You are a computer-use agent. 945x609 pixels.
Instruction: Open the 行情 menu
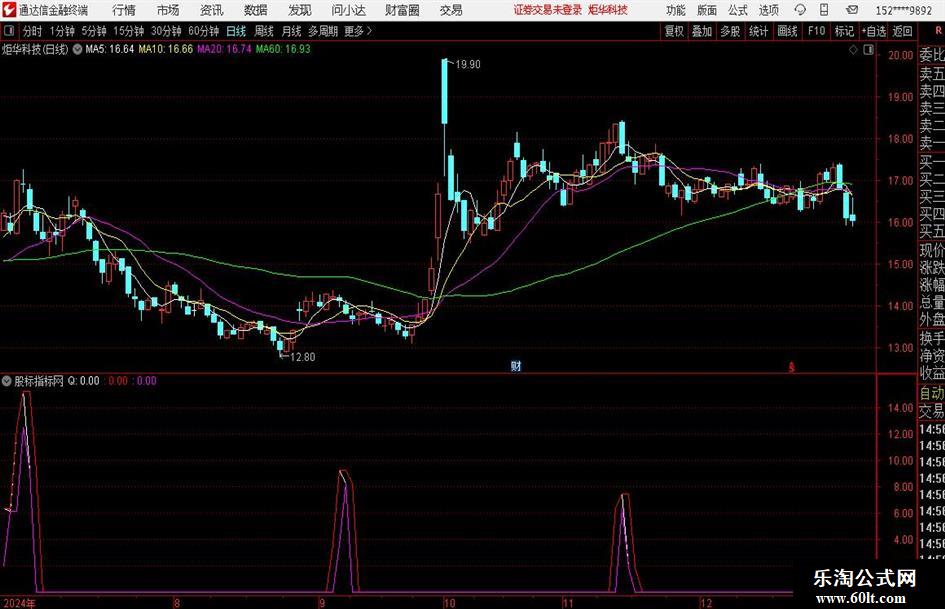[x=124, y=10]
